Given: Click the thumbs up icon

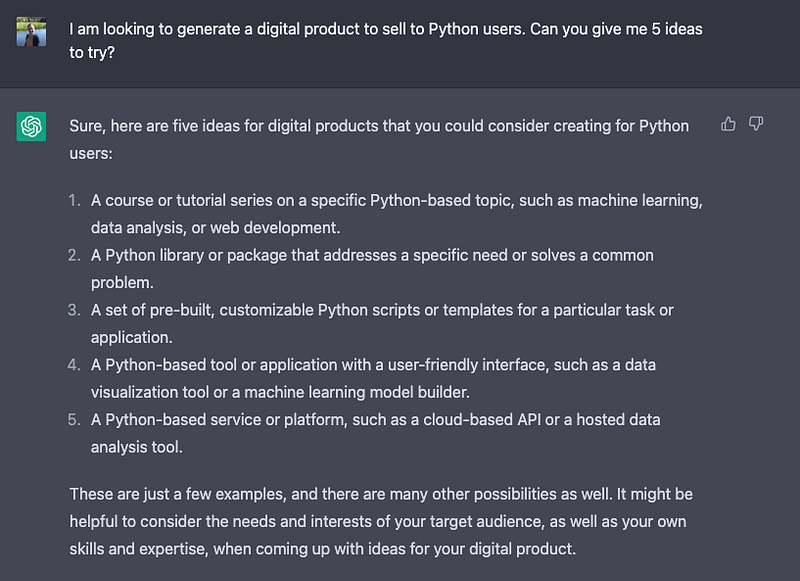Looking at the screenshot, I should (728, 124).
